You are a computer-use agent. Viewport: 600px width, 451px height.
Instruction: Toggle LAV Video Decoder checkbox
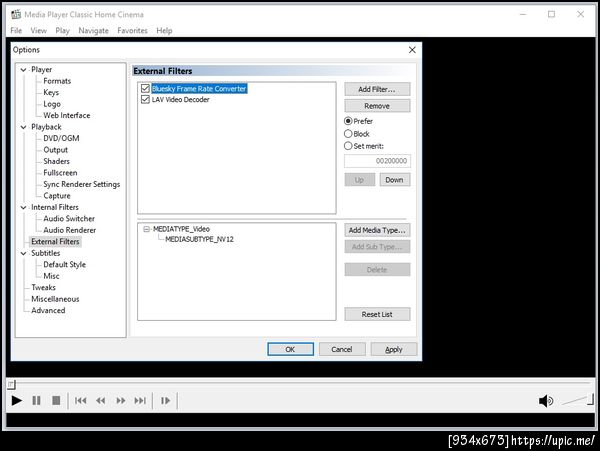click(x=145, y=99)
